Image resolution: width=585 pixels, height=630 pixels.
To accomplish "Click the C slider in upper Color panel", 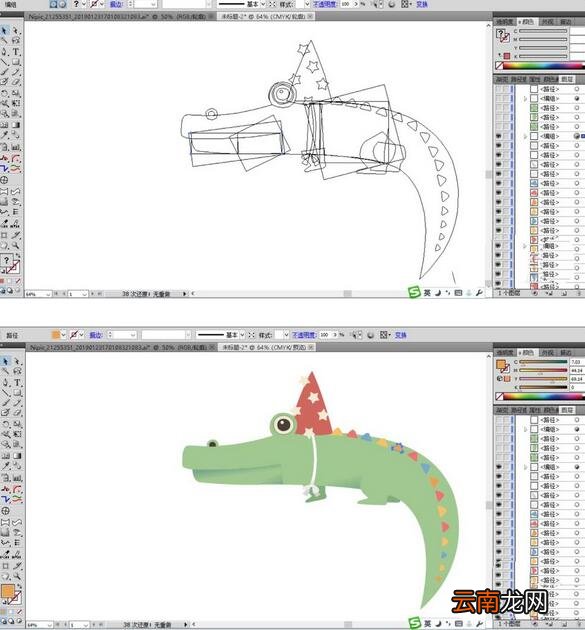I will [543, 31].
